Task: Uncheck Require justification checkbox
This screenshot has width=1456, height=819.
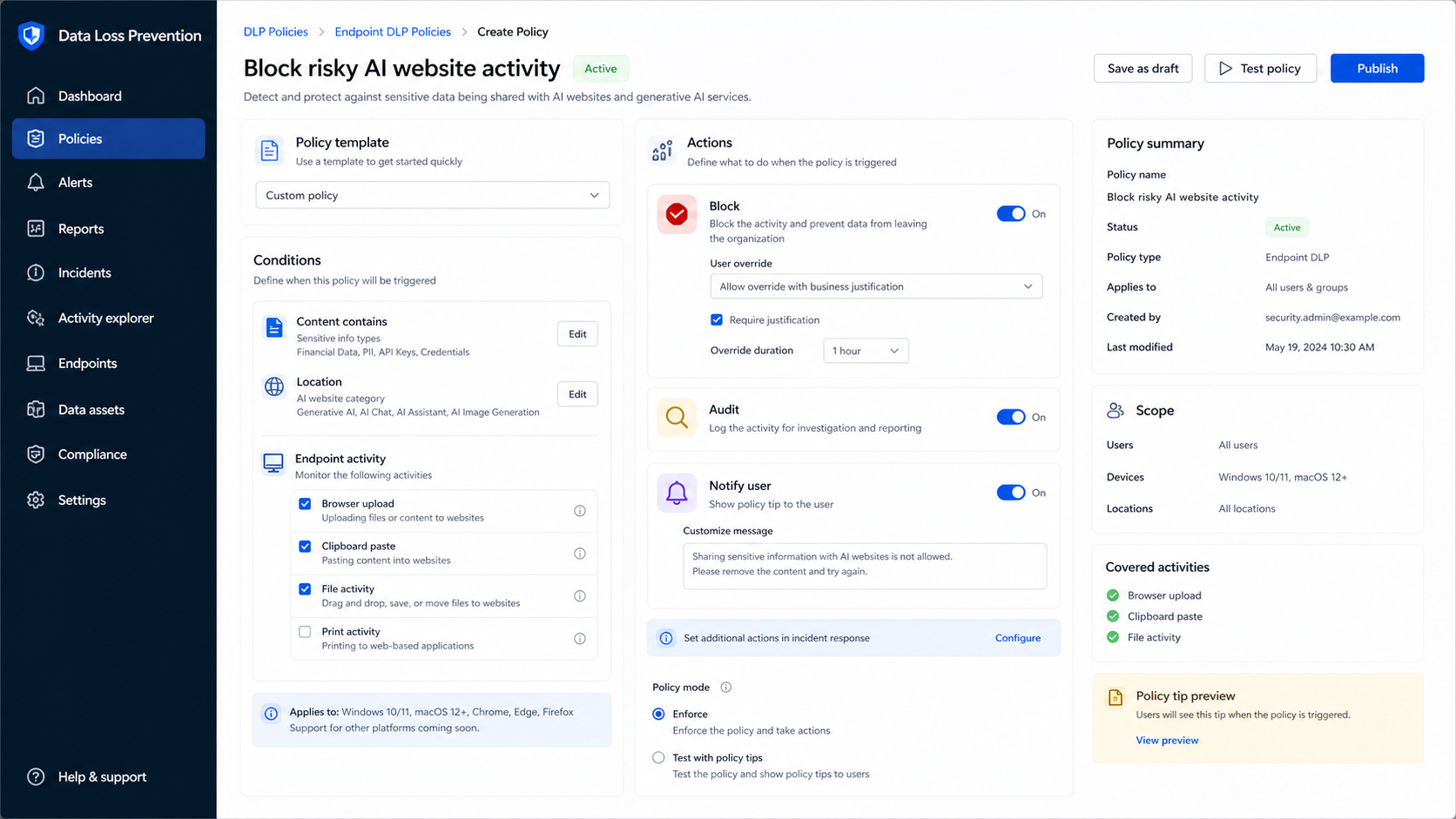Action: pyautogui.click(x=717, y=320)
